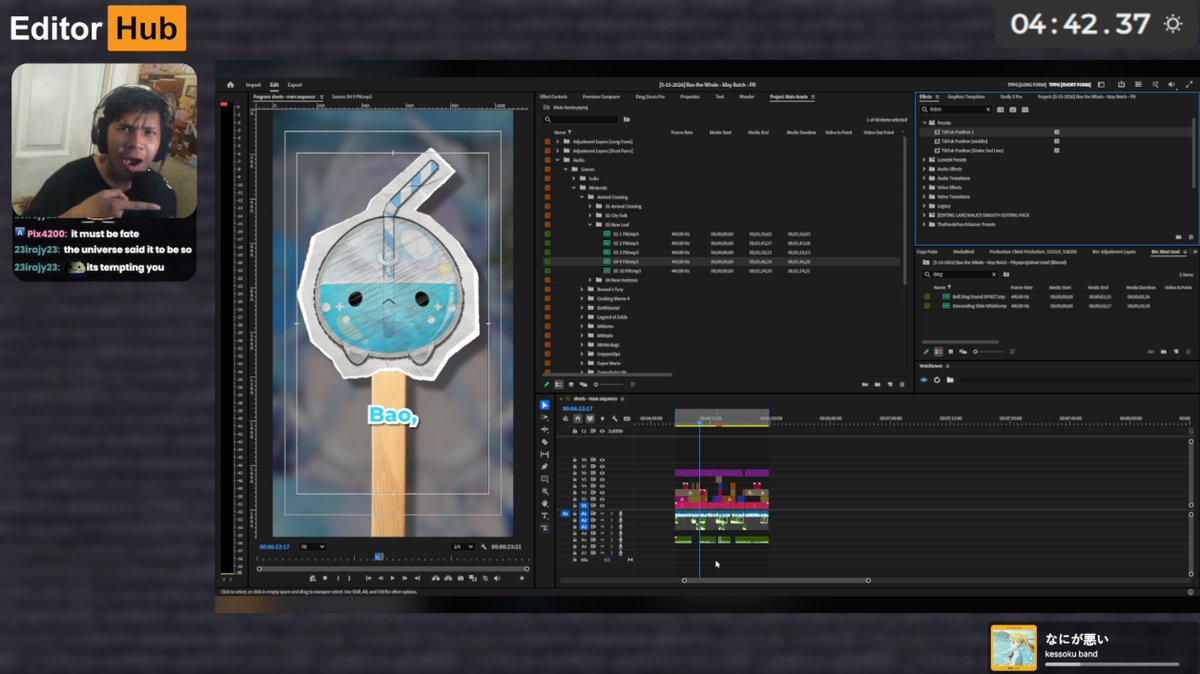The image size is (1200, 674).
Task: Select the Hand tool
Action: [545, 504]
